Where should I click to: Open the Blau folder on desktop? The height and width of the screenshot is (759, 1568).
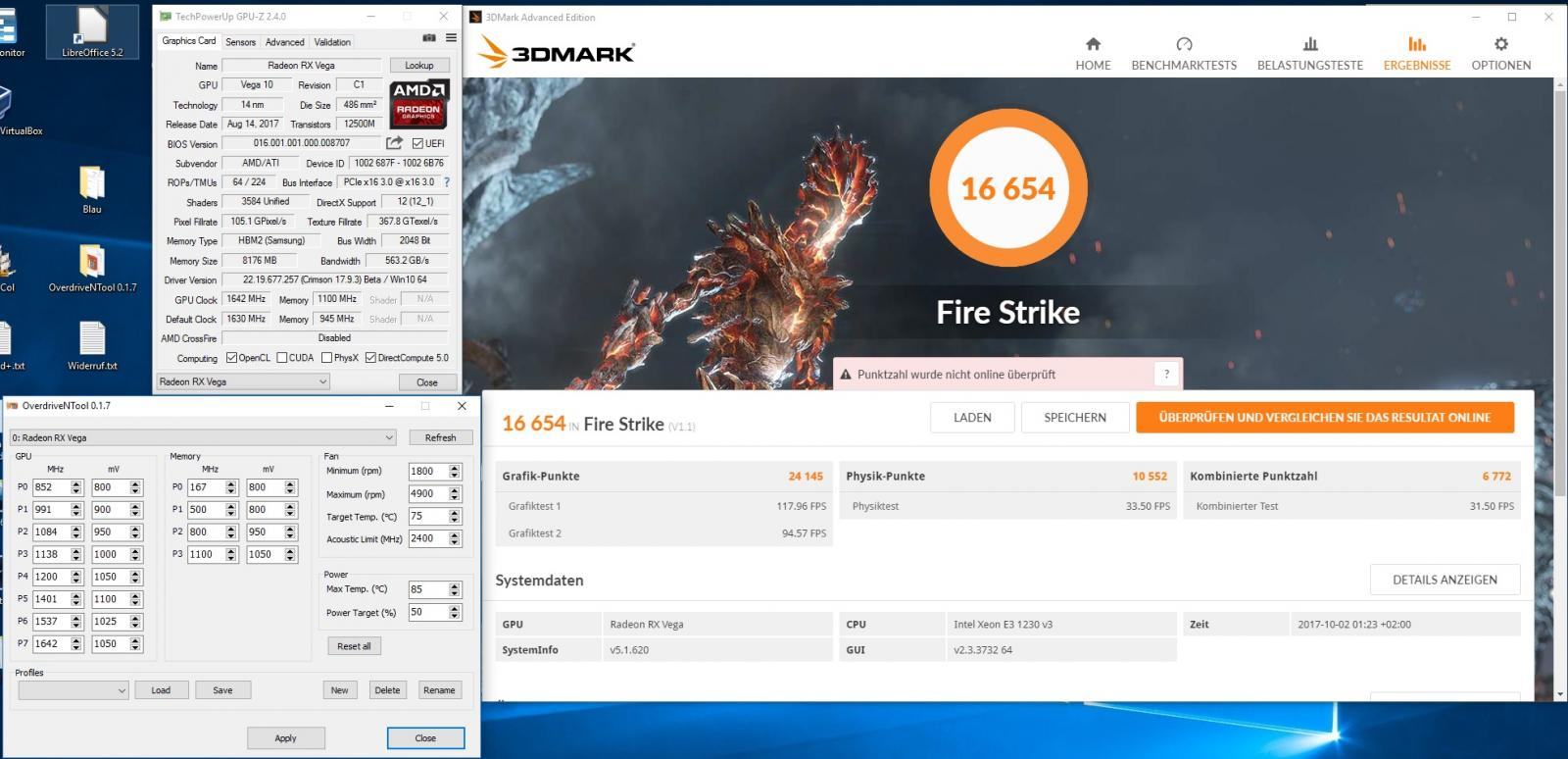92,189
